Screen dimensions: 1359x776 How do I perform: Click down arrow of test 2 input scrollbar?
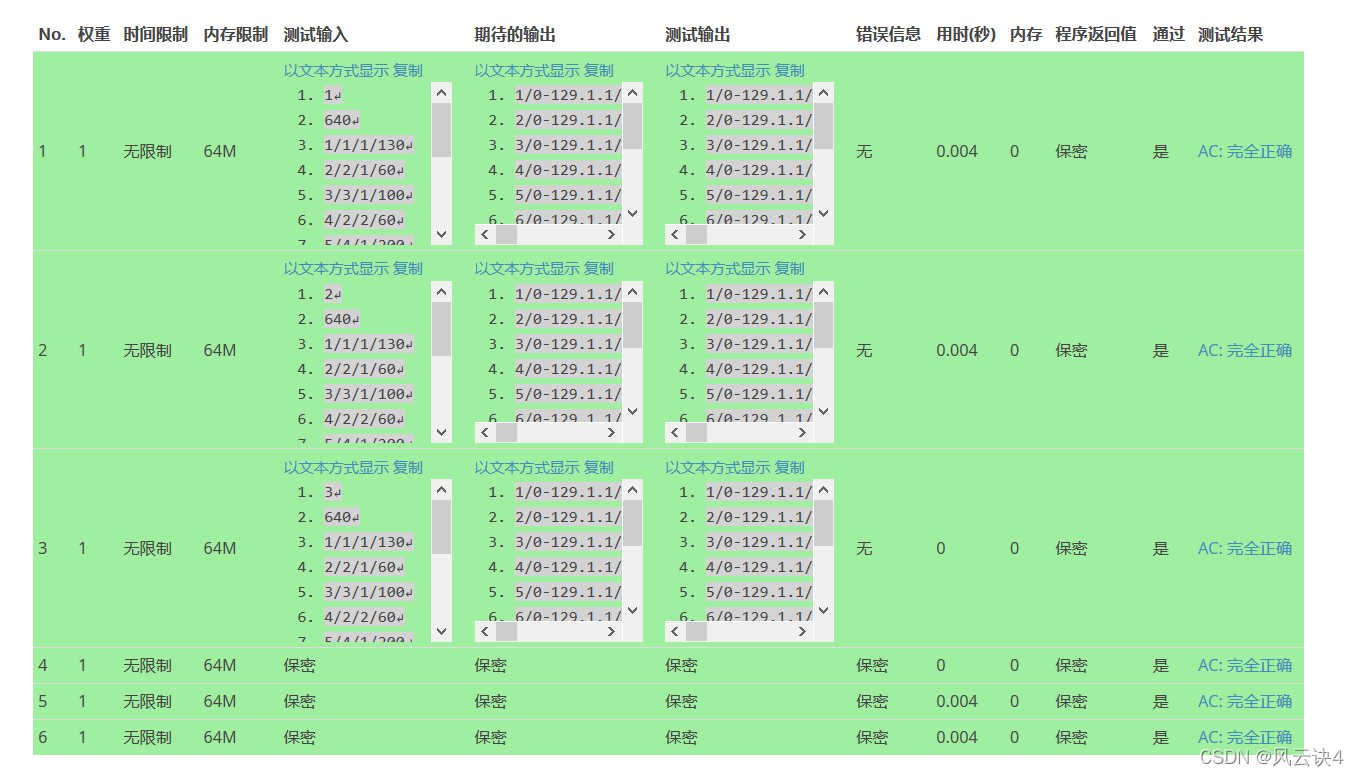[442, 432]
